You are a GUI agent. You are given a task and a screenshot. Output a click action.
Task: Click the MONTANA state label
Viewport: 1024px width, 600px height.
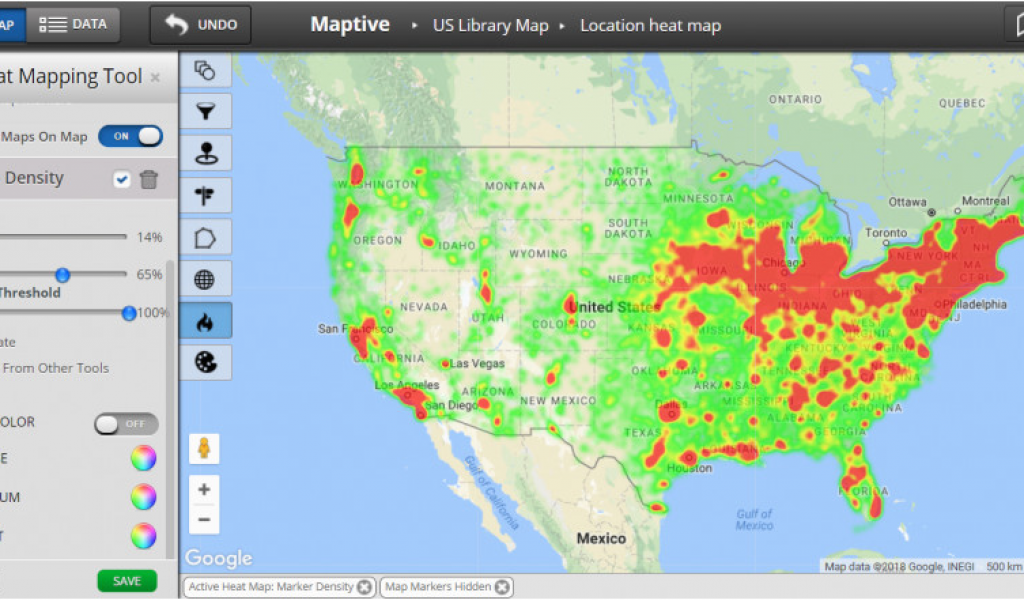pos(515,186)
